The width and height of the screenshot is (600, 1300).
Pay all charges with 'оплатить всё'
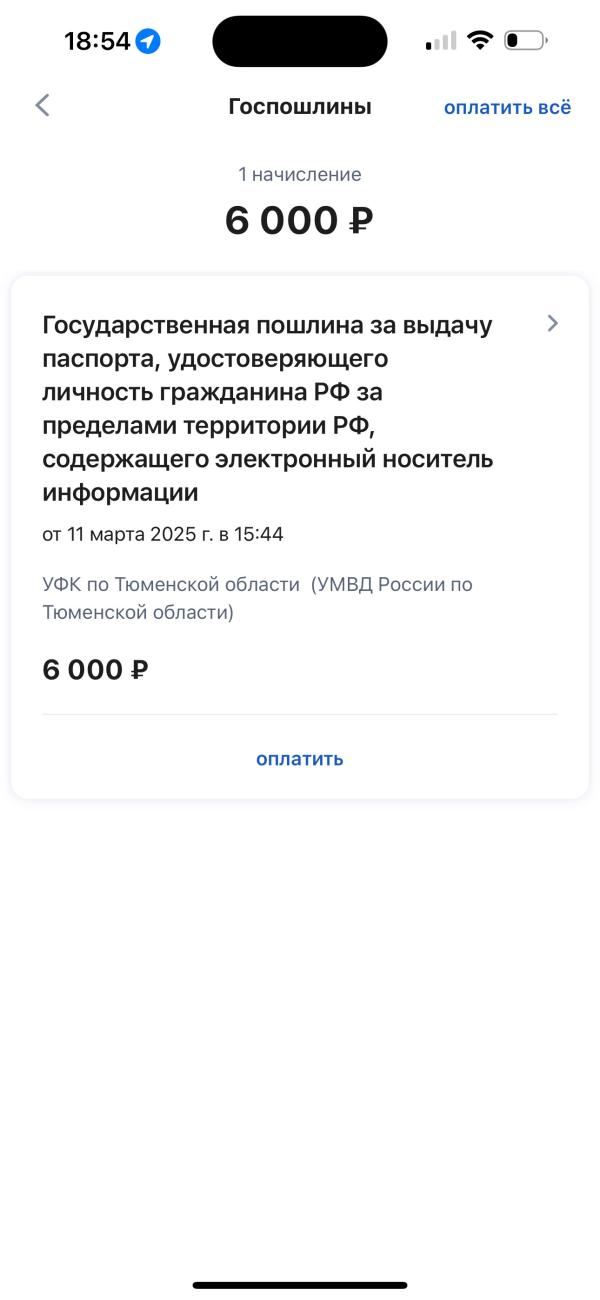click(507, 107)
